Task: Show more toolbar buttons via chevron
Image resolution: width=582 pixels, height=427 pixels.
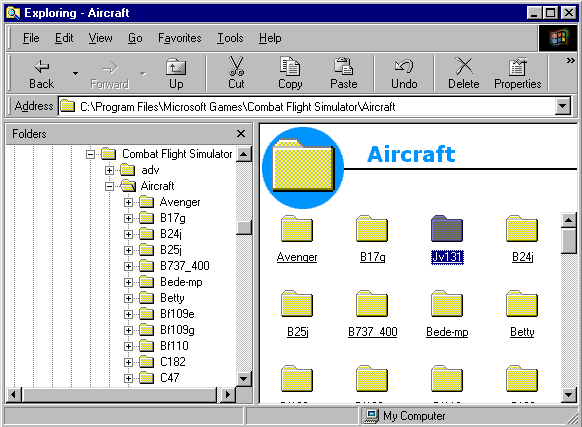Action: click(570, 61)
